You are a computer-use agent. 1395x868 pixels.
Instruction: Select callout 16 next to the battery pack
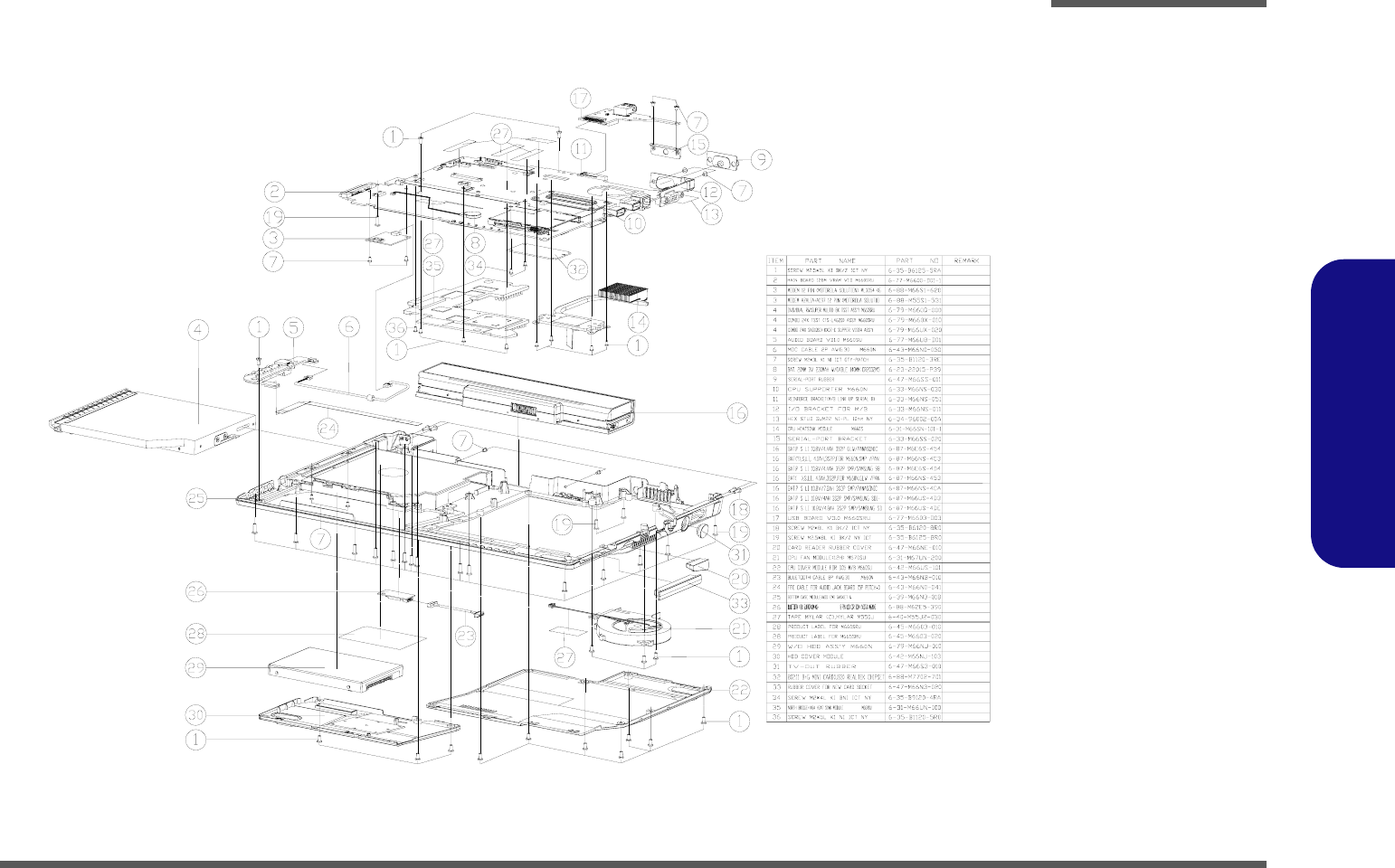(737, 413)
